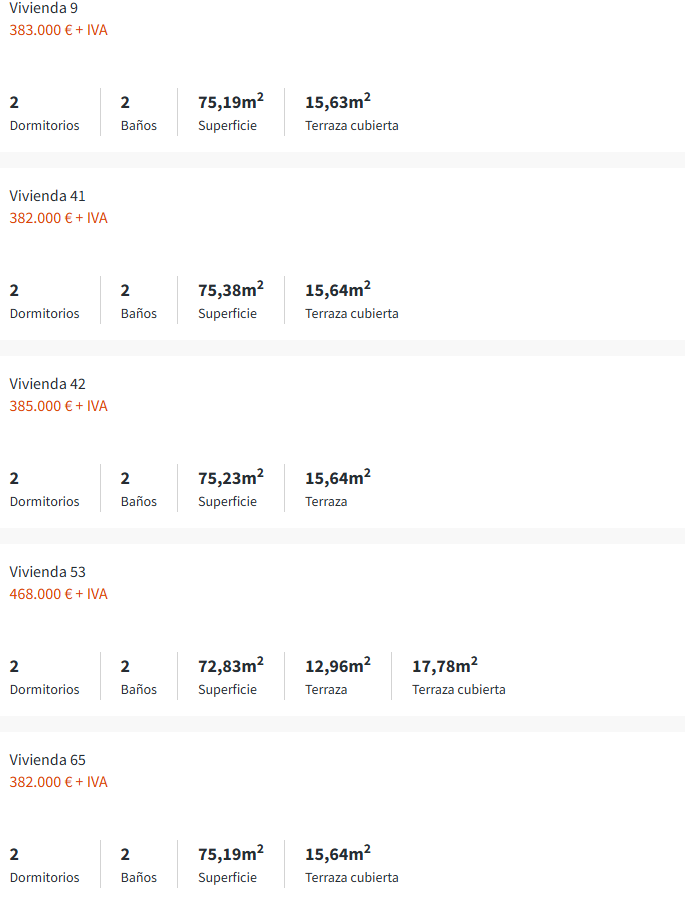
Task: Click Vivienda 9's 75,19m² Superficie value
Action: coord(230,102)
